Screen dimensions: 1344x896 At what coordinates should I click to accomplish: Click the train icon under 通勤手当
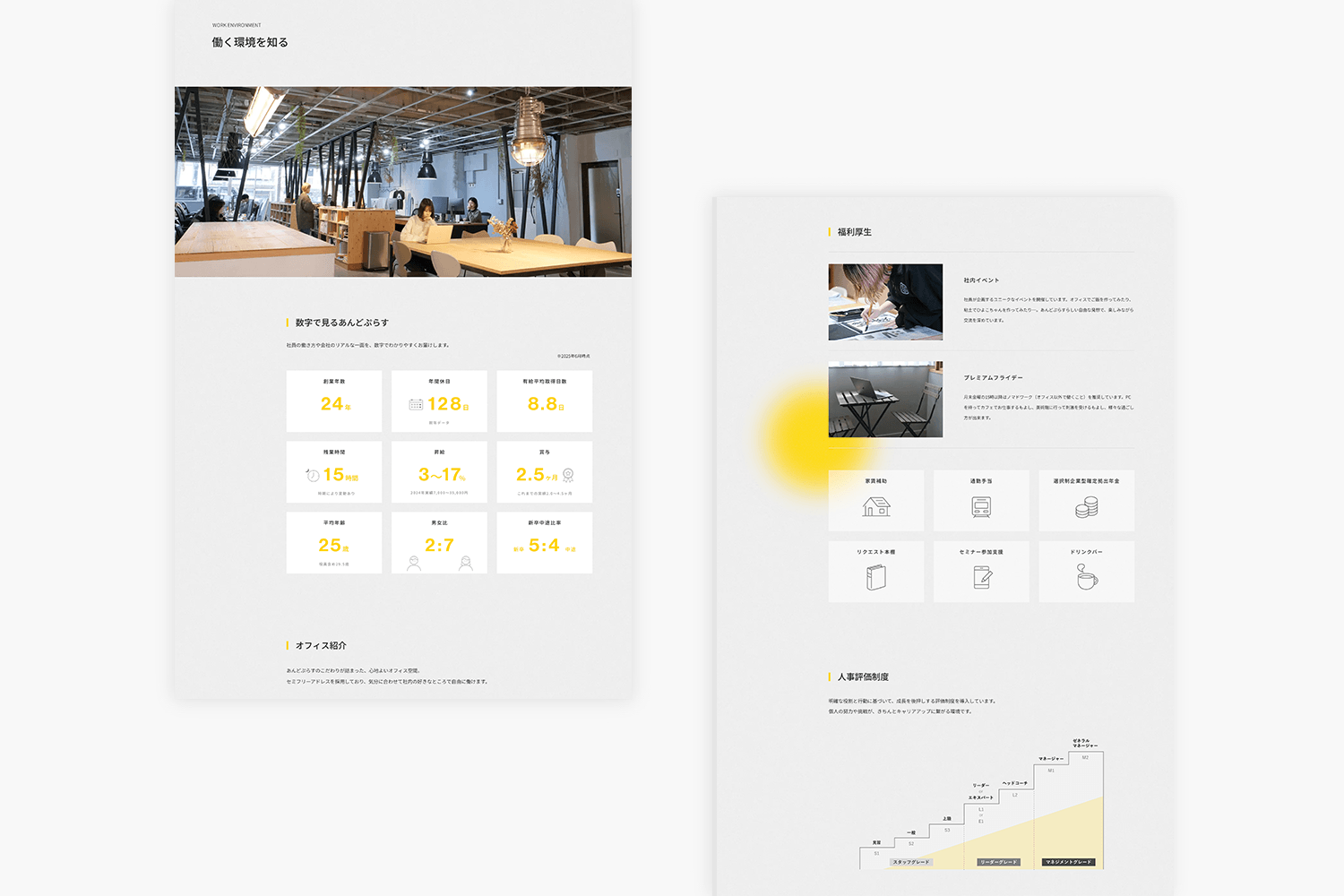[x=981, y=508]
